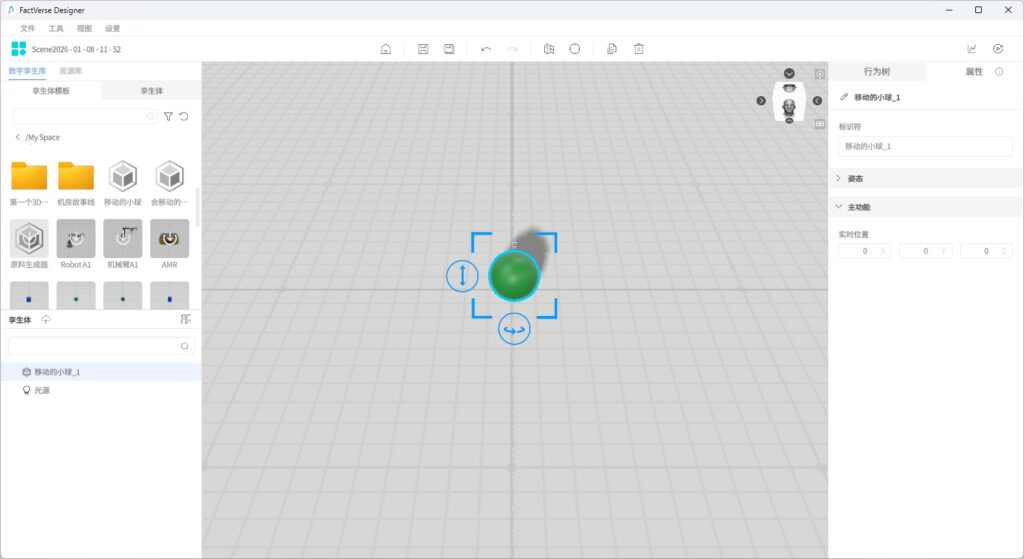Collapse the 主功能 section
1024x559 pixels.
838,207
